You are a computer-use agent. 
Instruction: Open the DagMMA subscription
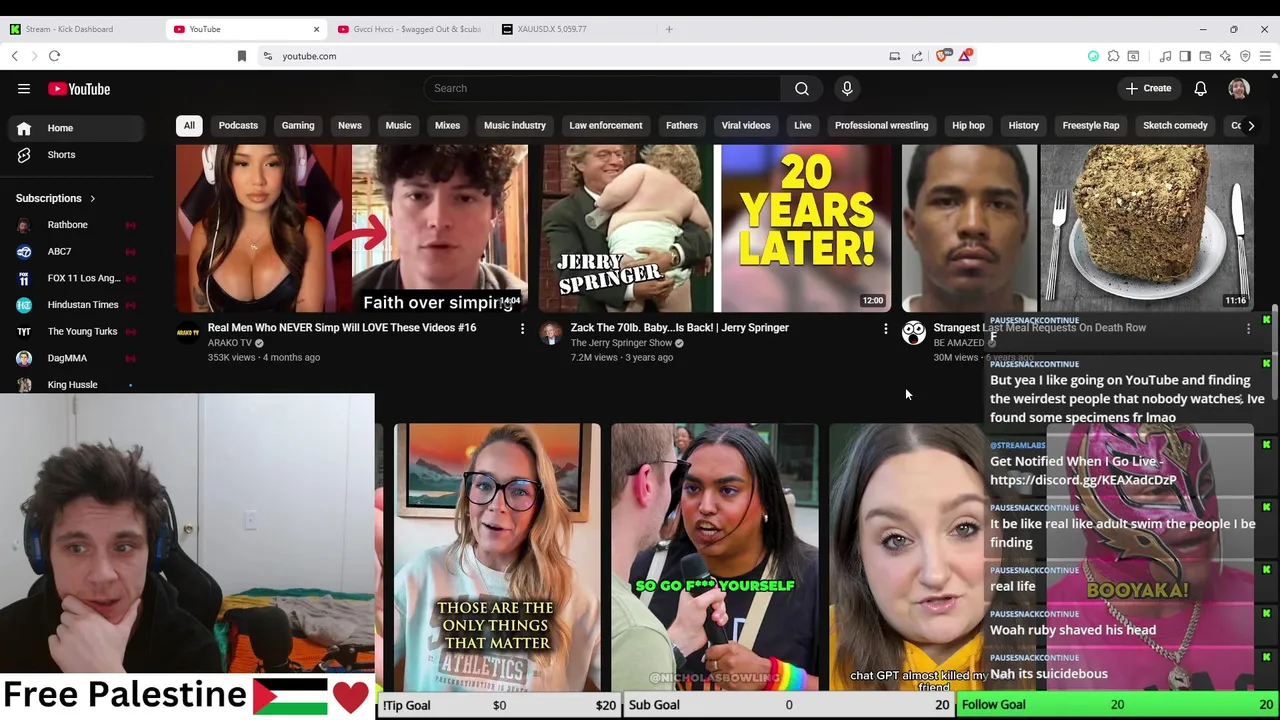77,358
